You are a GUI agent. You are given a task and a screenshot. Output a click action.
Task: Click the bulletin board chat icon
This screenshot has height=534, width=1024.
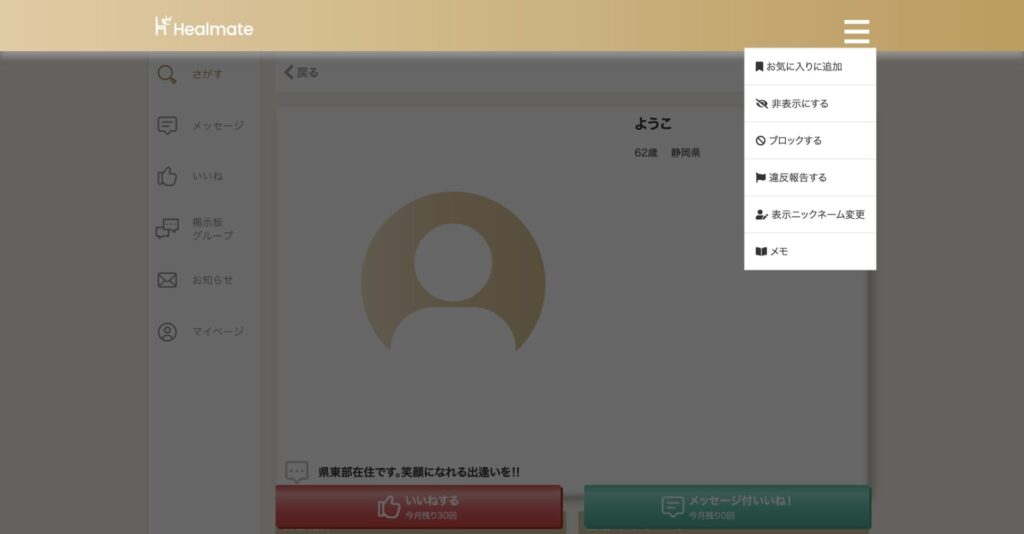coord(167,228)
